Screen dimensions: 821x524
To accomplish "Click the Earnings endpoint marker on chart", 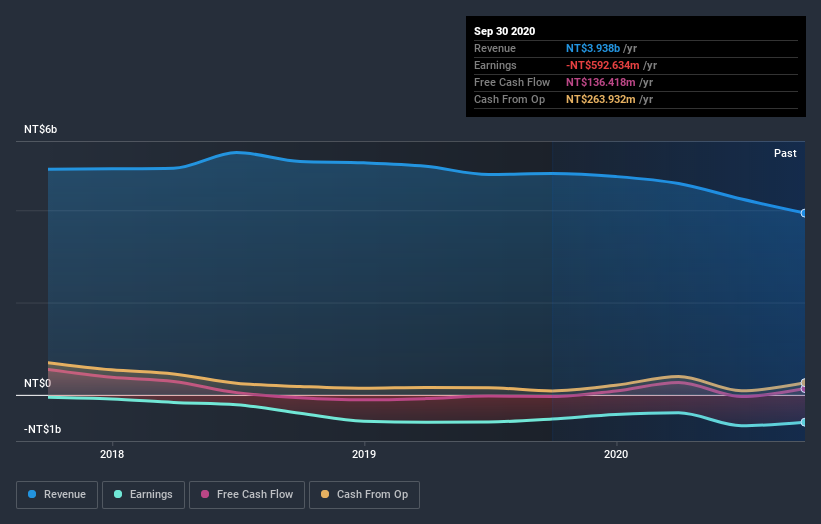I will pyautogui.click(x=804, y=422).
